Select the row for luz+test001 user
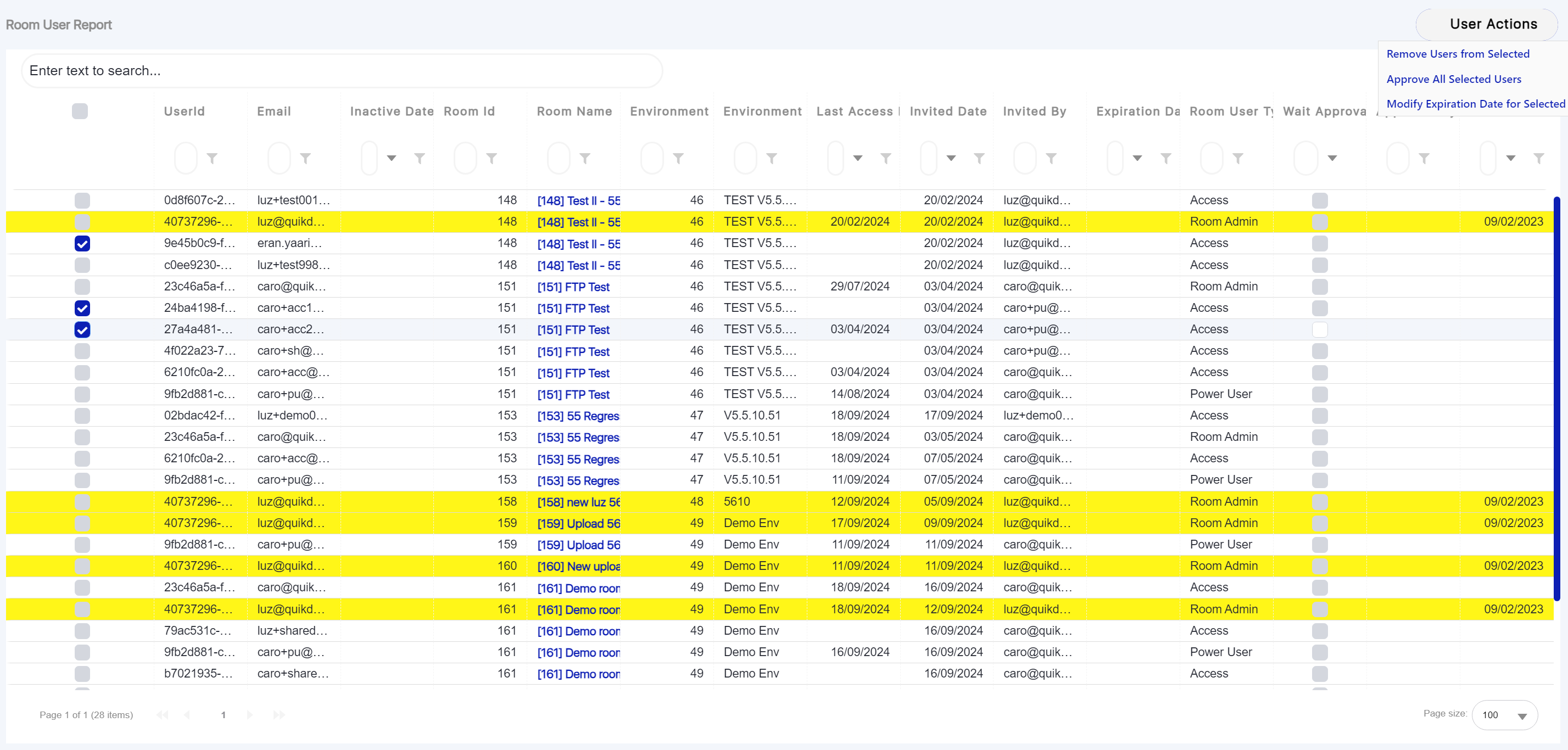 point(82,200)
